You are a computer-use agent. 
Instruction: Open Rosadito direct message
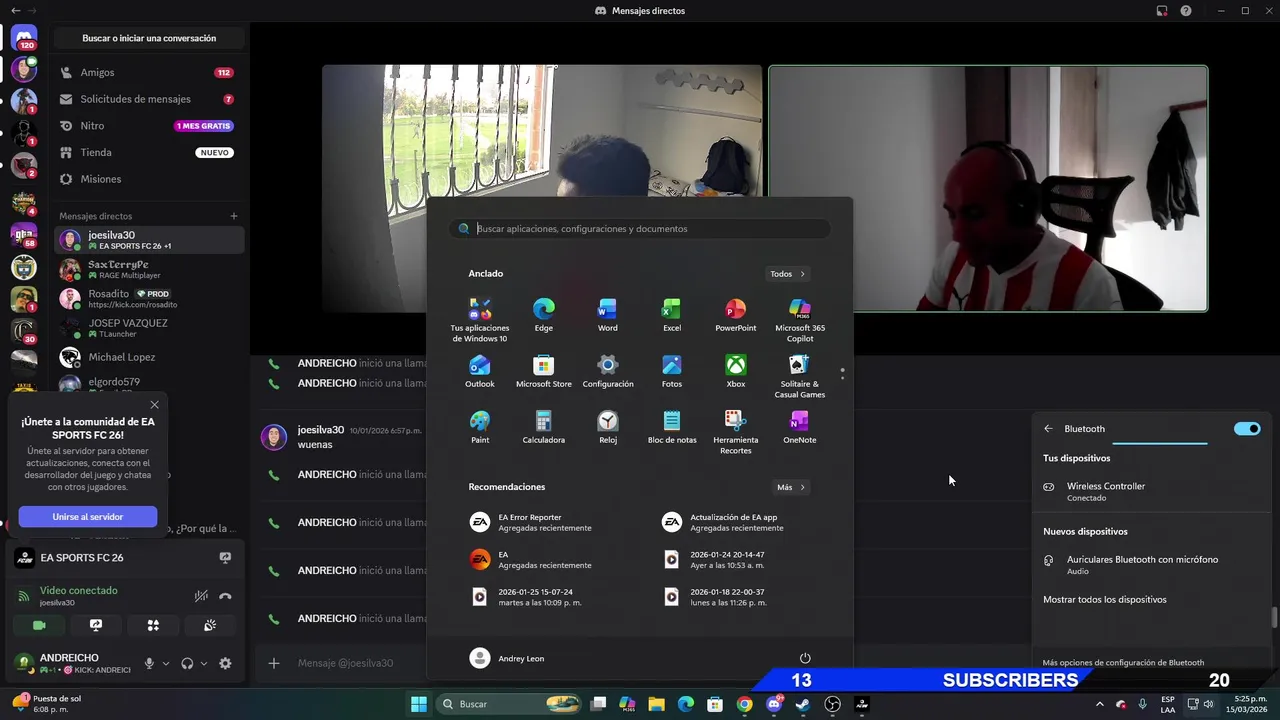(148, 299)
